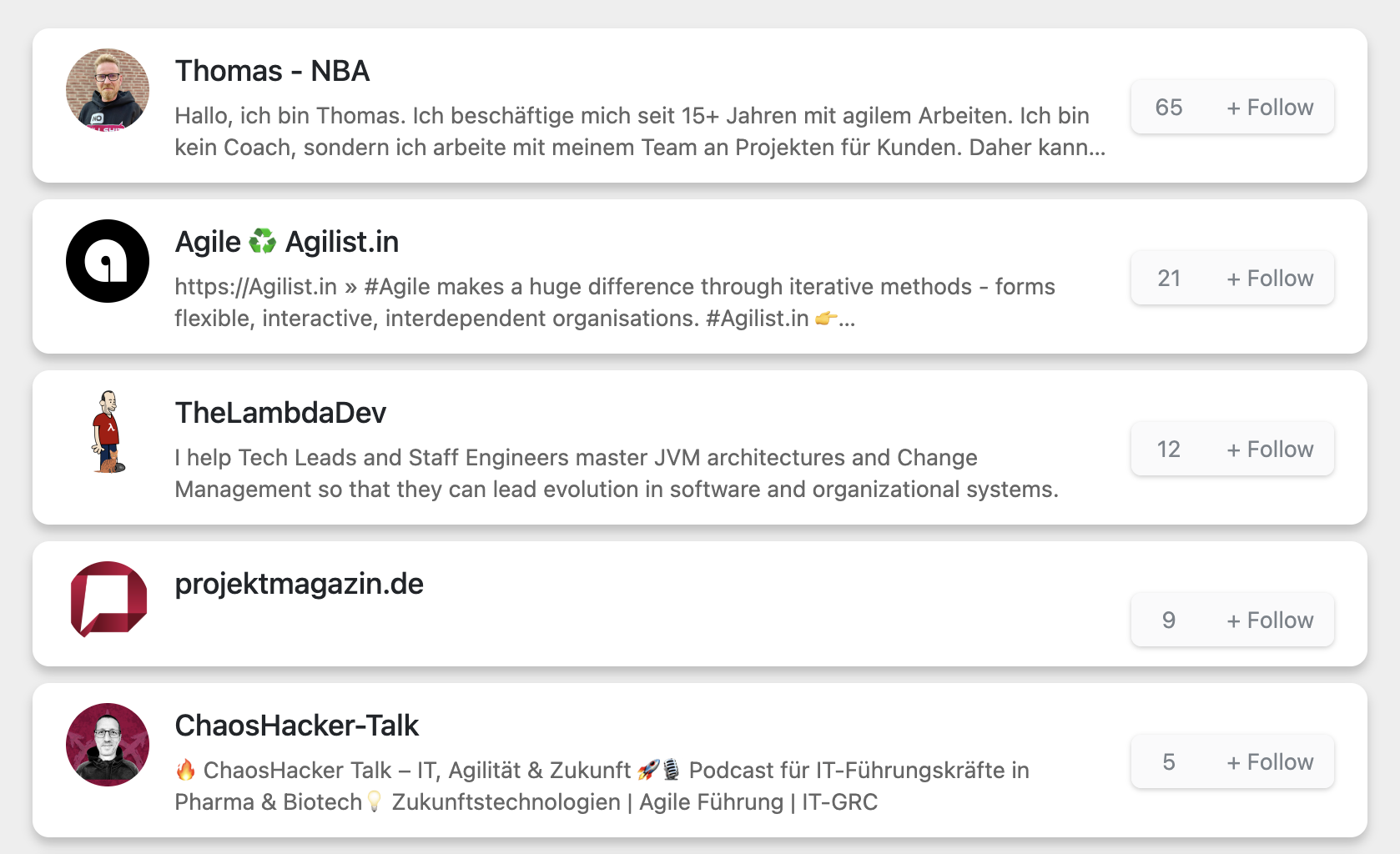
Task: Follow Agile Agilist.in account
Action: 1269,279
